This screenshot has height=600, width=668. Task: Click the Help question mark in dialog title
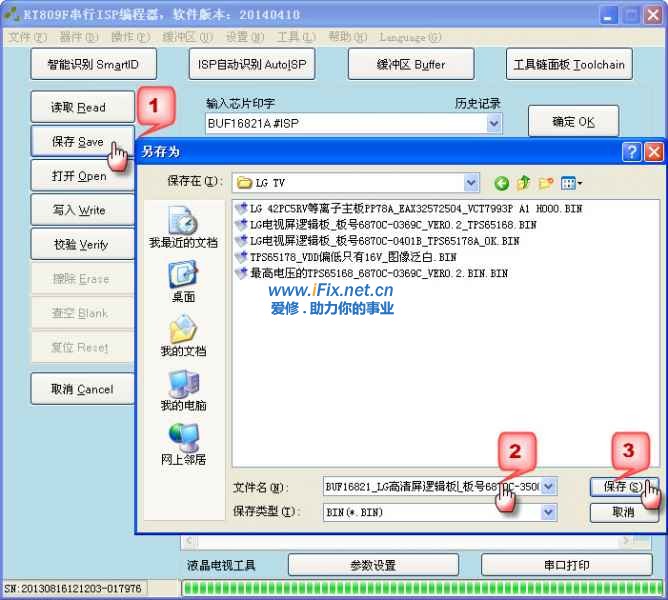click(631, 152)
